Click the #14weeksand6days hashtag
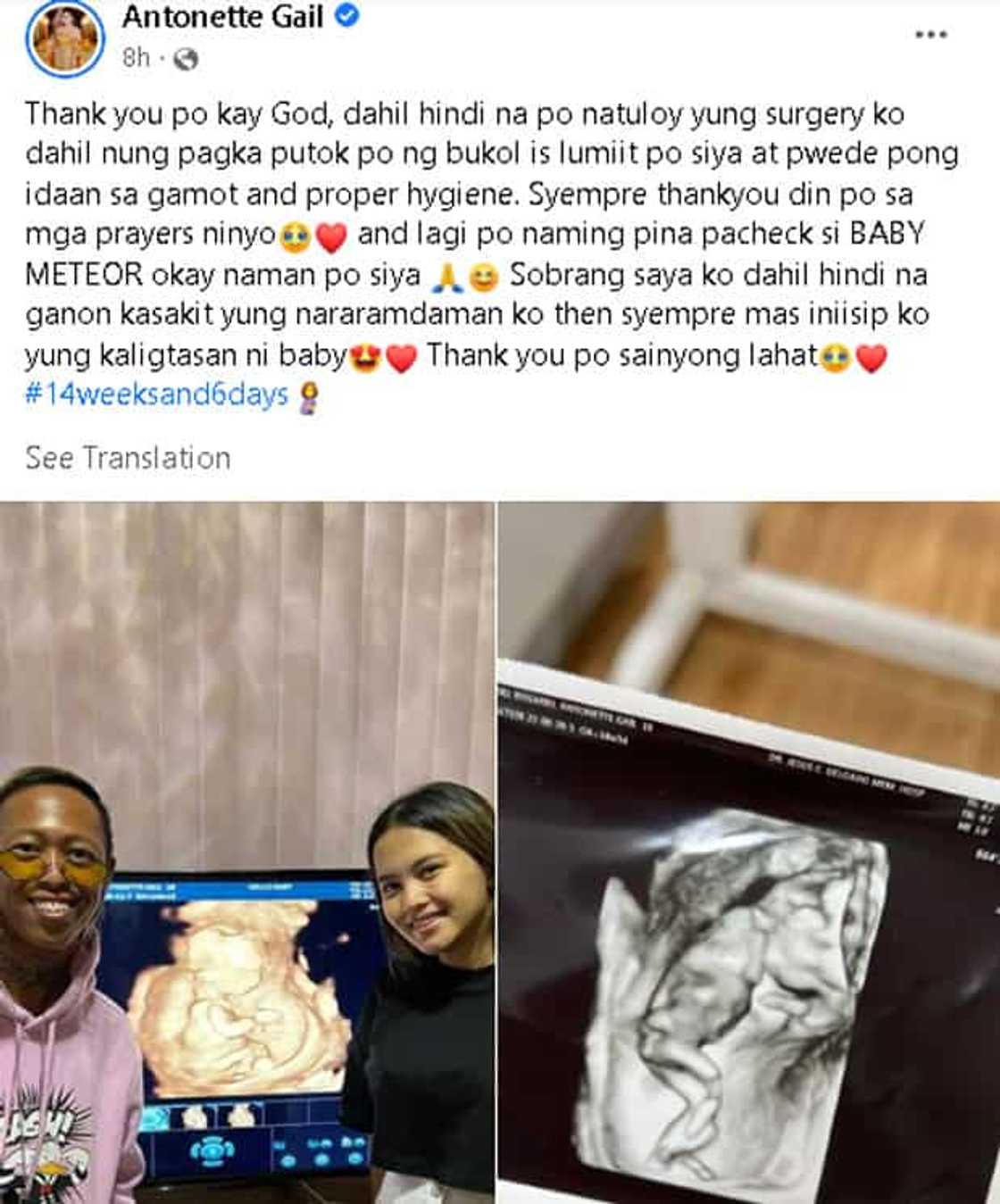This screenshot has width=1000, height=1204. 156,394
